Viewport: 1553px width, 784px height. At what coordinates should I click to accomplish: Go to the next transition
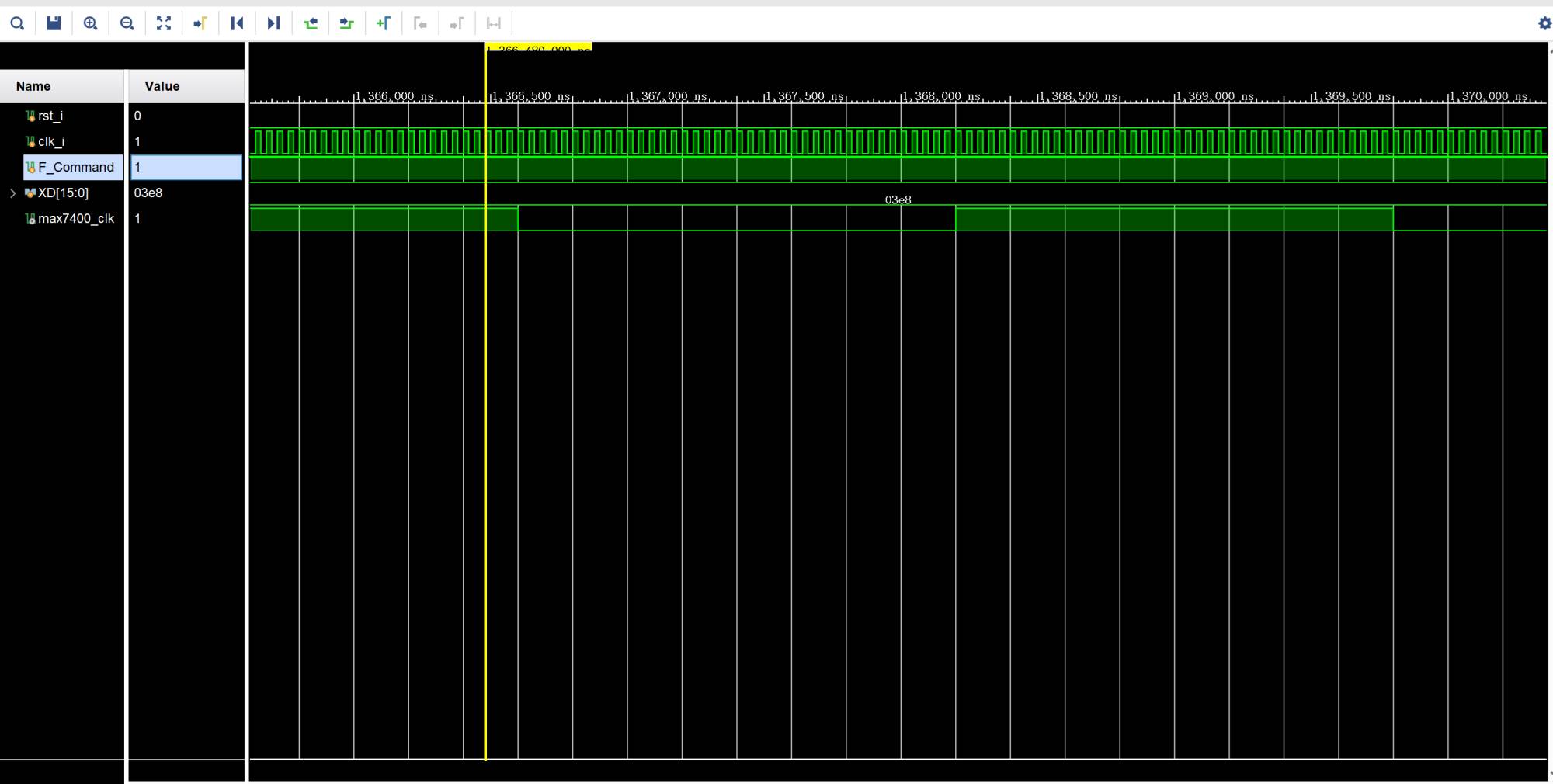347,23
